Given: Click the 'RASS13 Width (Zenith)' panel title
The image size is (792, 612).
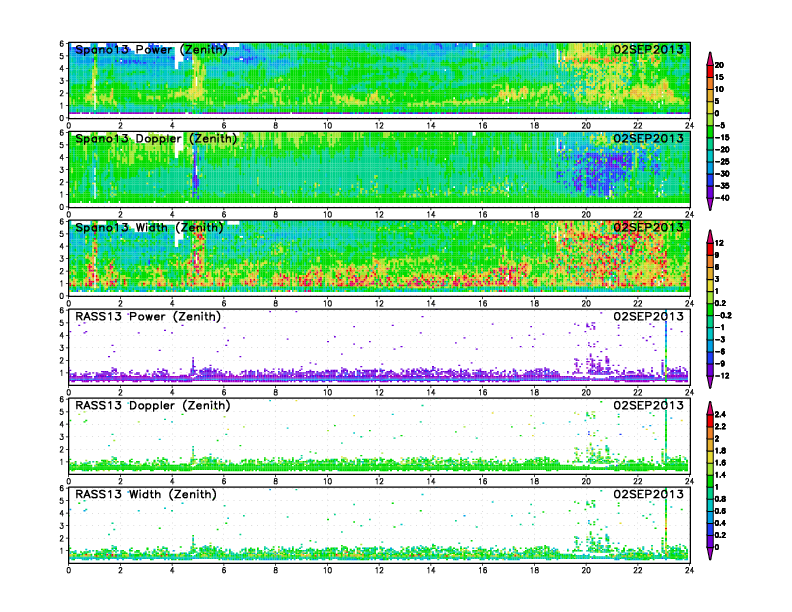Looking at the screenshot, I should click(145, 494).
